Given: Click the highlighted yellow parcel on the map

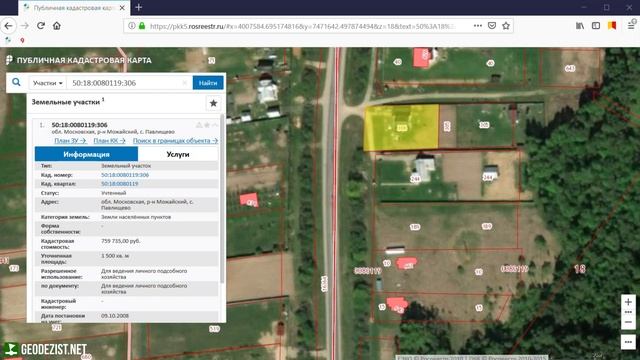Looking at the screenshot, I should tap(401, 127).
